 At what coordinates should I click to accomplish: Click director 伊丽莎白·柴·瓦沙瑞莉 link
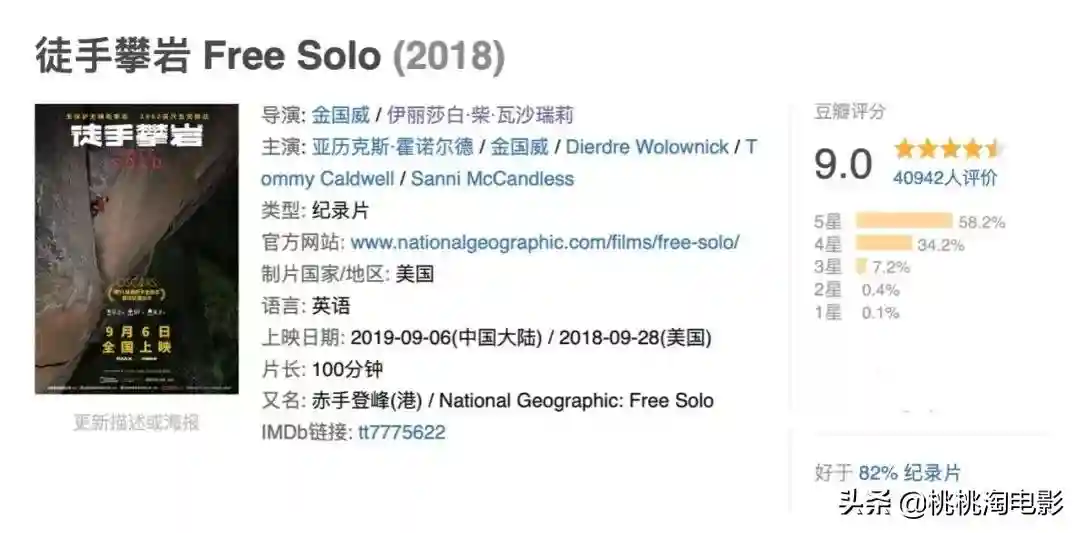pyautogui.click(x=480, y=115)
